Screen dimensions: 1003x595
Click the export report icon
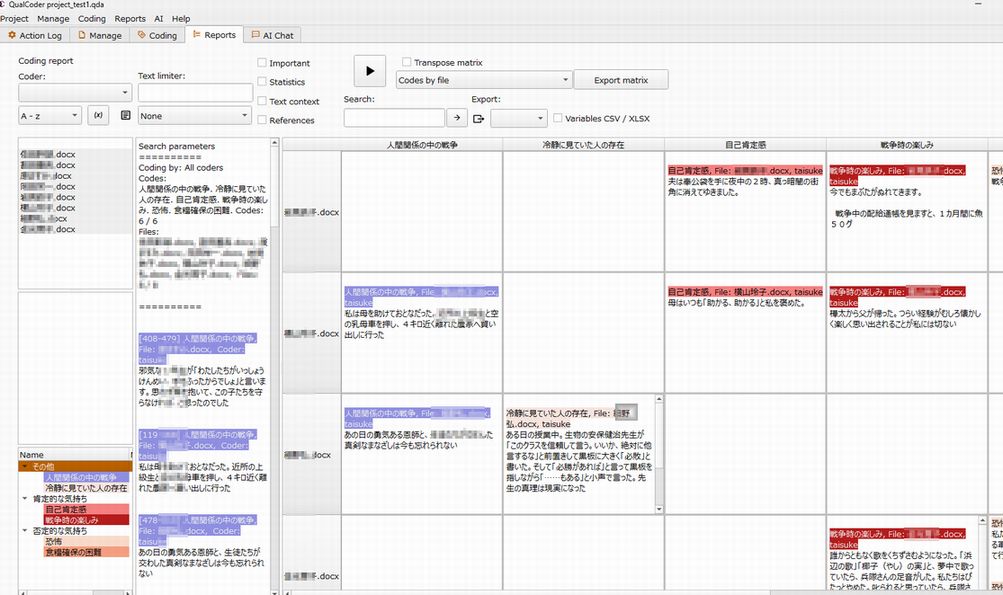[x=478, y=118]
